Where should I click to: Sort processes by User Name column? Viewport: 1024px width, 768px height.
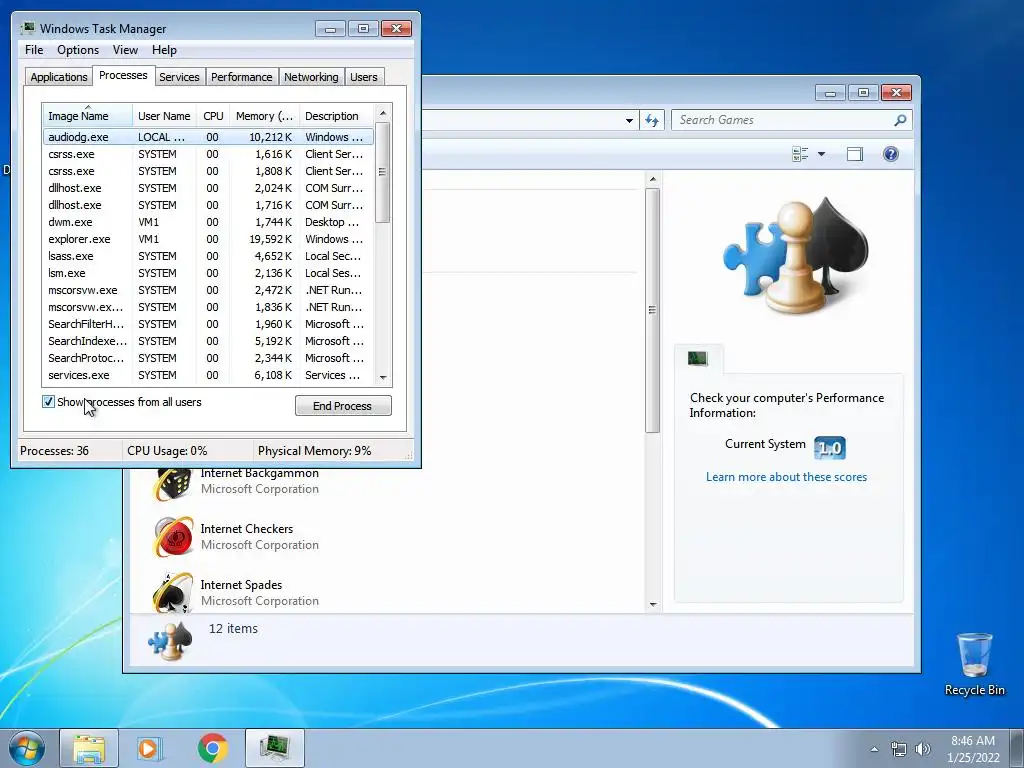(x=164, y=116)
